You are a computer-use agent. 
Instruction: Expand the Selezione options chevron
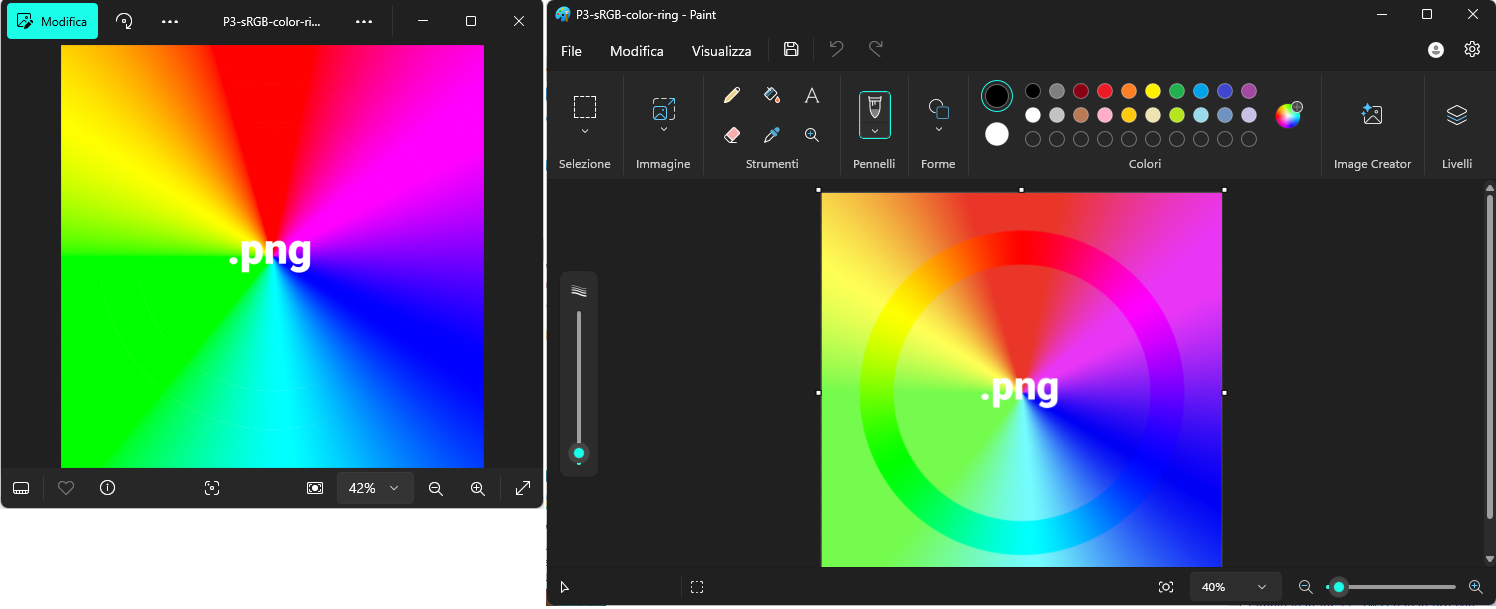pos(585,131)
